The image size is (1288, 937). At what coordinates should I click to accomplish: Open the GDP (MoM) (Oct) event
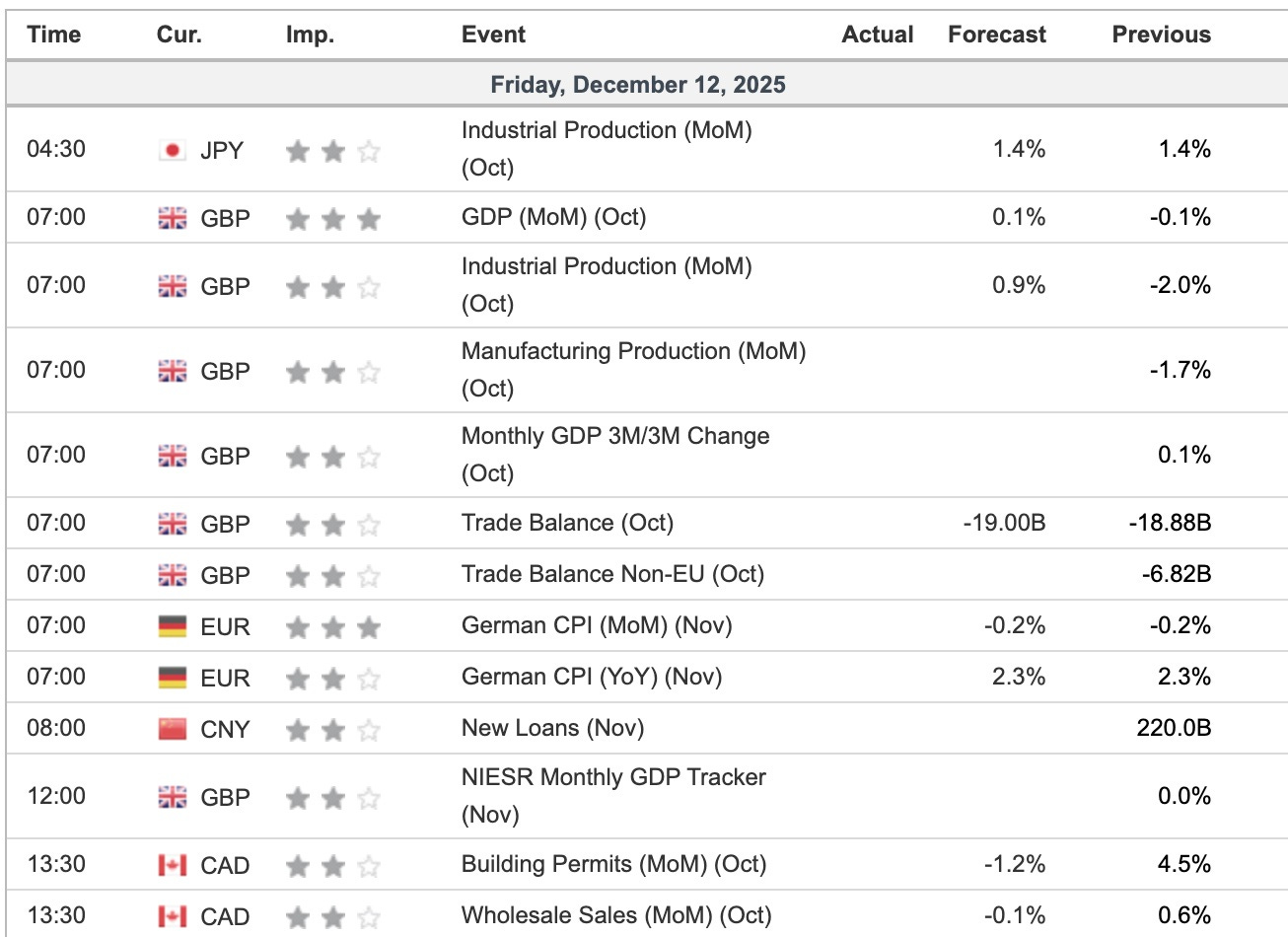[x=553, y=217]
